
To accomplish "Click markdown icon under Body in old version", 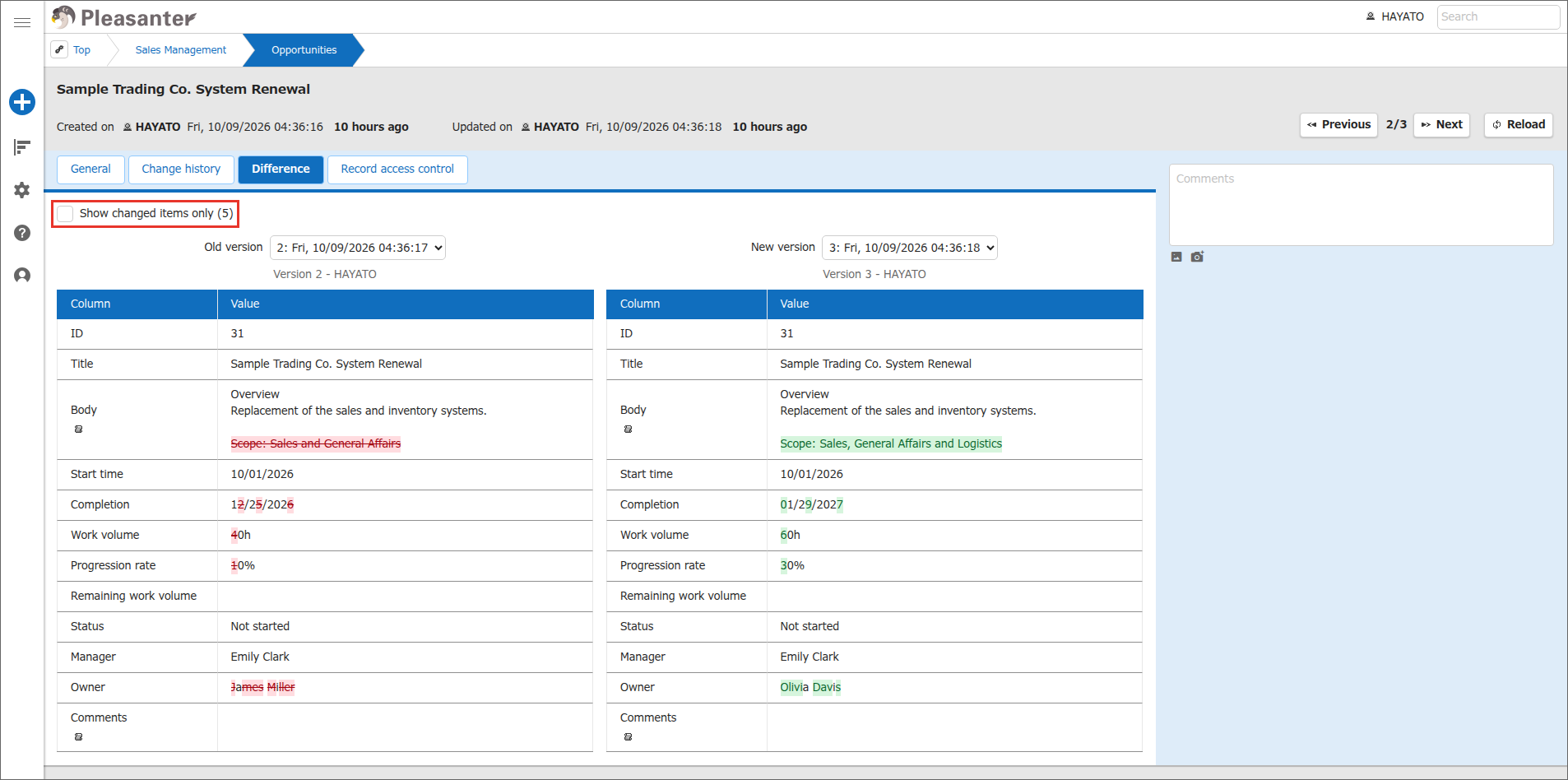I will click(78, 429).
